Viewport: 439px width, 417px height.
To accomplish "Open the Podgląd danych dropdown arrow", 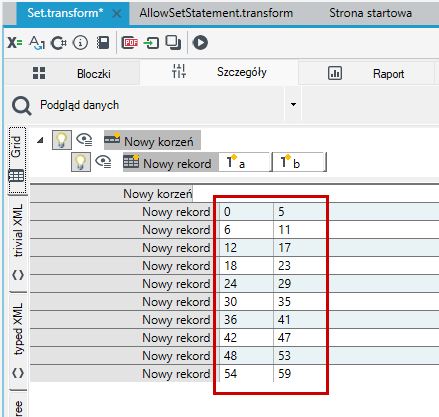I will coord(293,104).
